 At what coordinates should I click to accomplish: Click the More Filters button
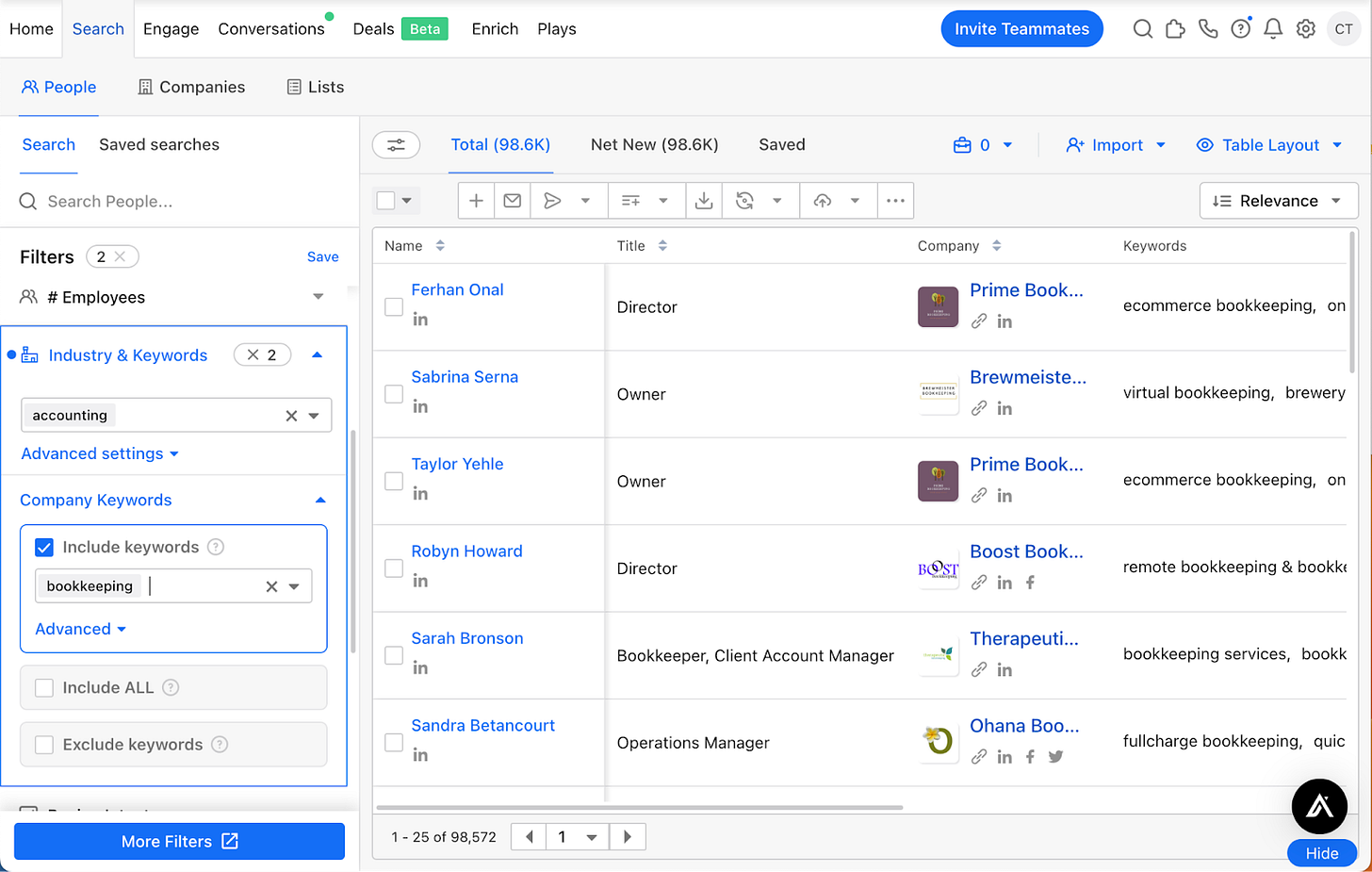pyautogui.click(x=179, y=842)
